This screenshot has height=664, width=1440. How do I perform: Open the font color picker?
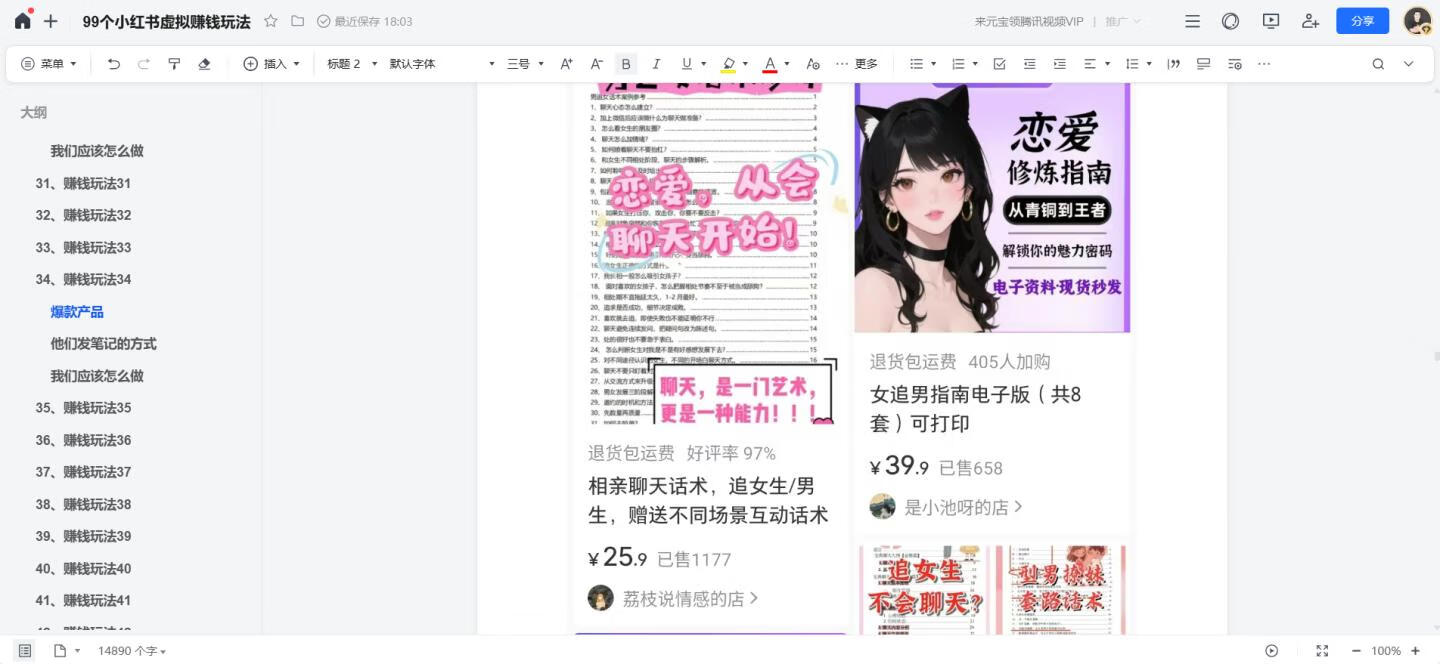click(x=769, y=63)
